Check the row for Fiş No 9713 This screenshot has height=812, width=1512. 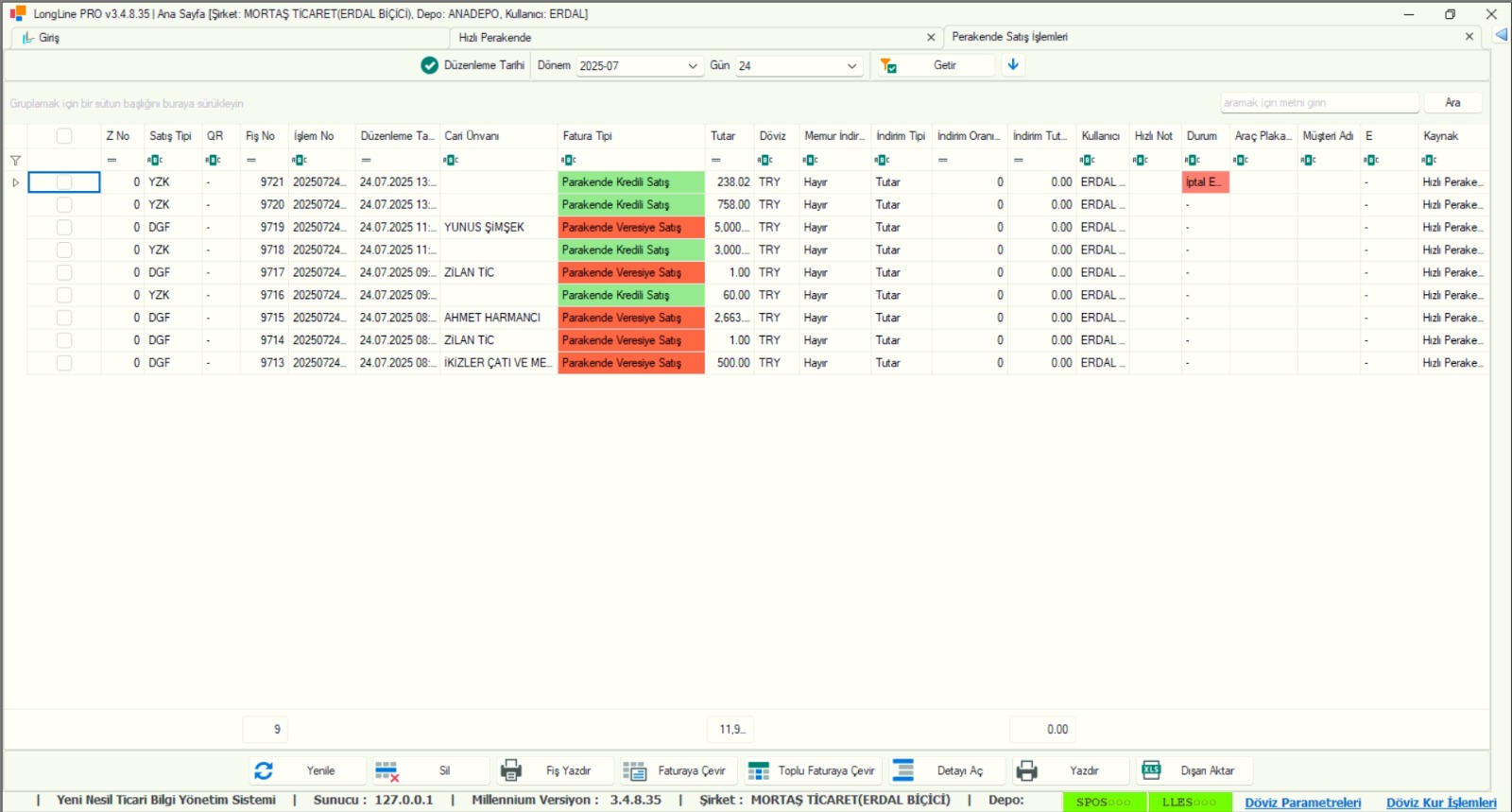[64, 363]
